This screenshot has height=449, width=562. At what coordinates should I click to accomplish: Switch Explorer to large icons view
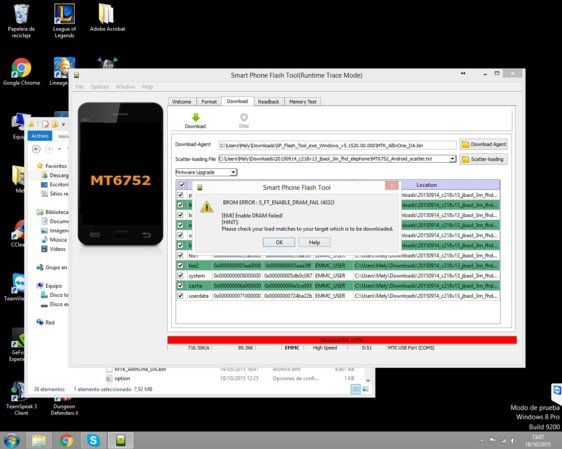tap(365, 389)
